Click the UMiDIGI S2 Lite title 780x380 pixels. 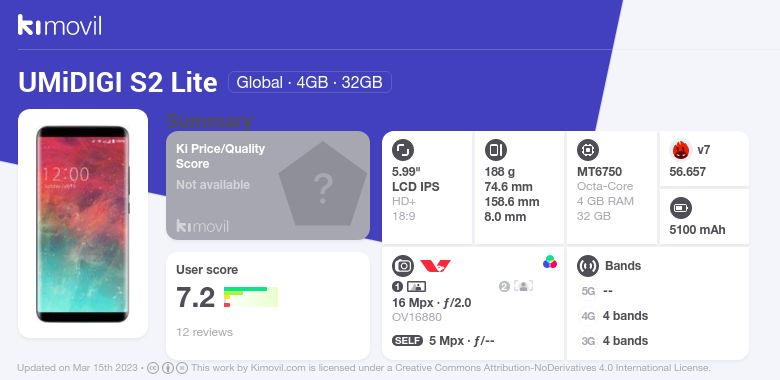117,82
